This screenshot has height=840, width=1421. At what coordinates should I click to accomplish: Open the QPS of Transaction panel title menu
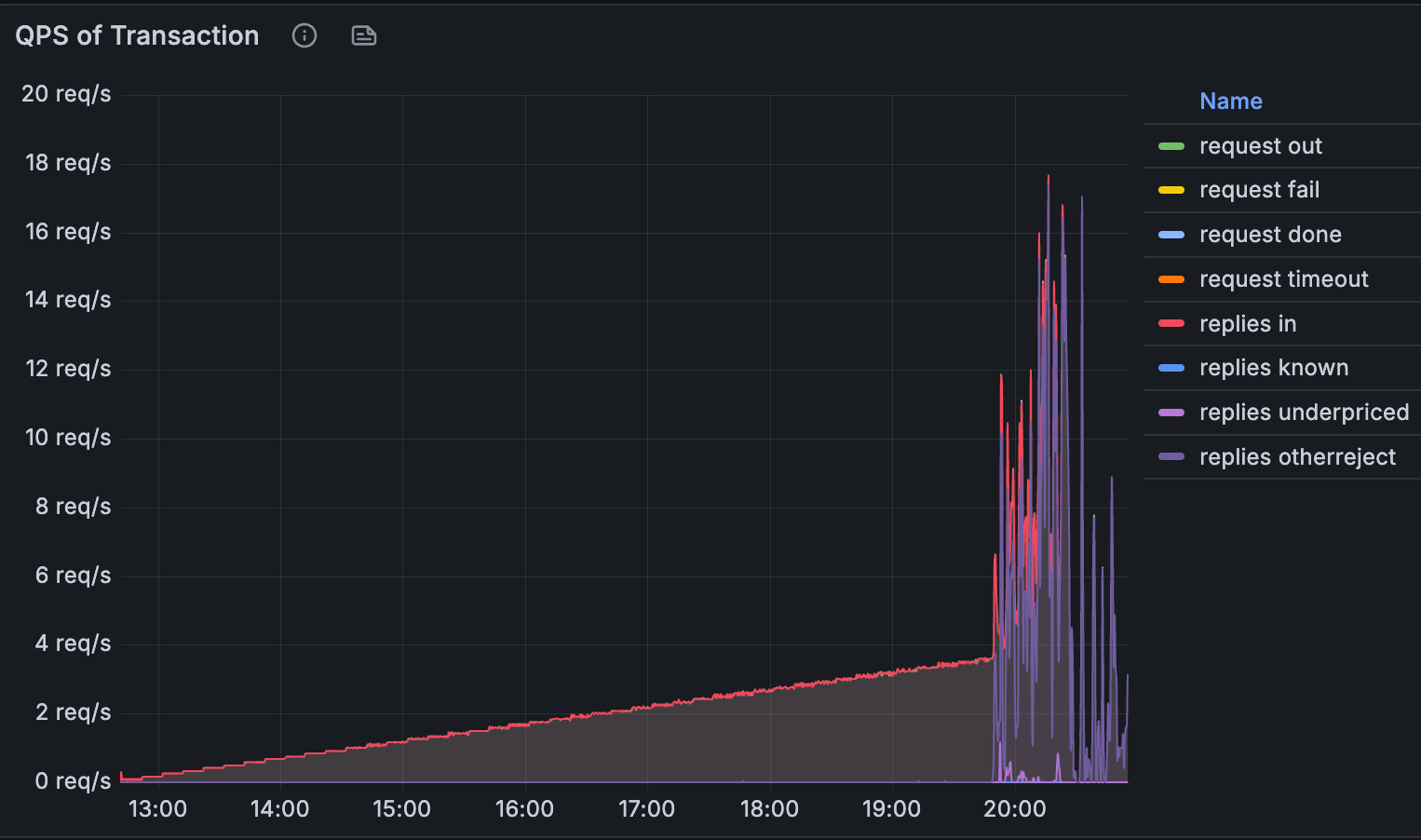tap(137, 35)
